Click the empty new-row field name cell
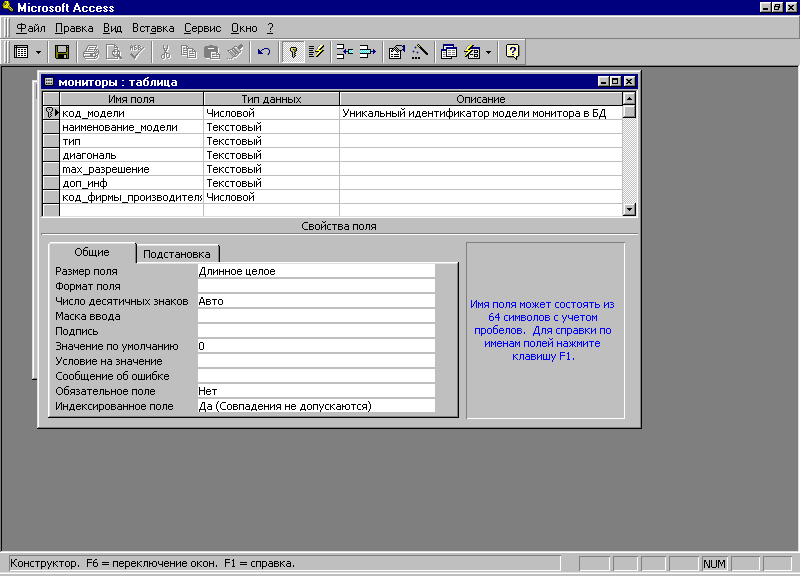800x576 pixels. tap(132, 210)
